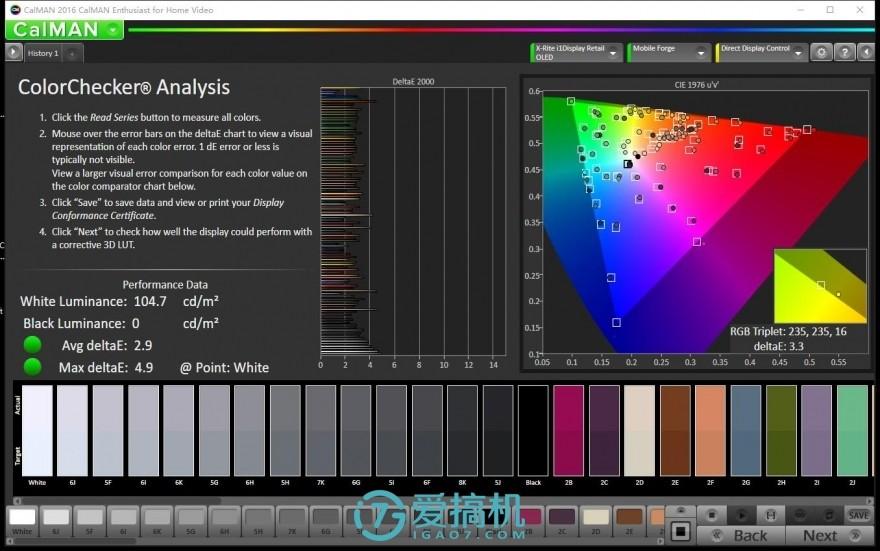Click the '@ Point: White' text
The height and width of the screenshot is (551, 880).
click(224, 368)
